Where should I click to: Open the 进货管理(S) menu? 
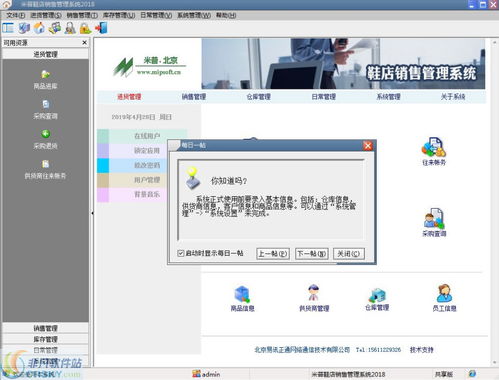tap(46, 15)
